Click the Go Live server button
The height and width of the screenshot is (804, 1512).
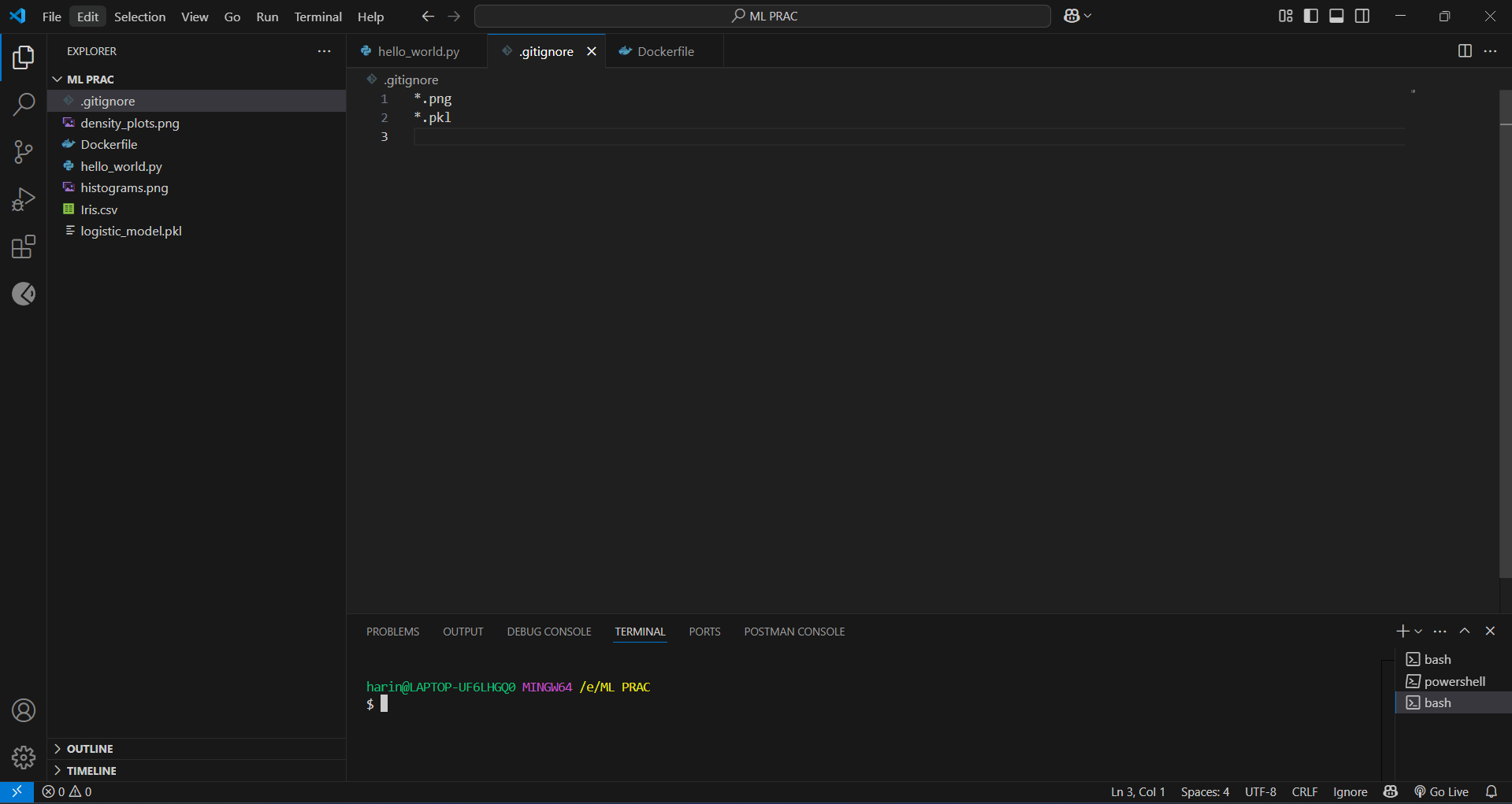tap(1441, 791)
